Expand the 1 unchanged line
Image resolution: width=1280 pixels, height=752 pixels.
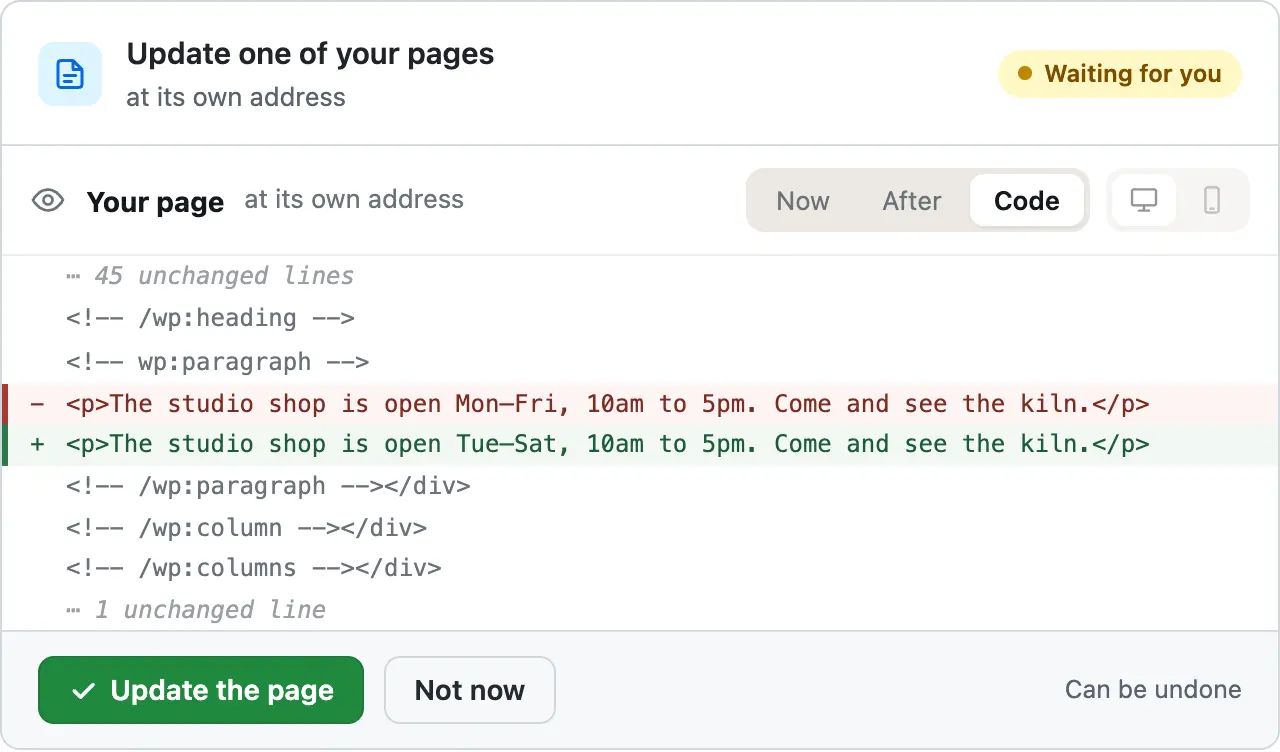[197, 609]
